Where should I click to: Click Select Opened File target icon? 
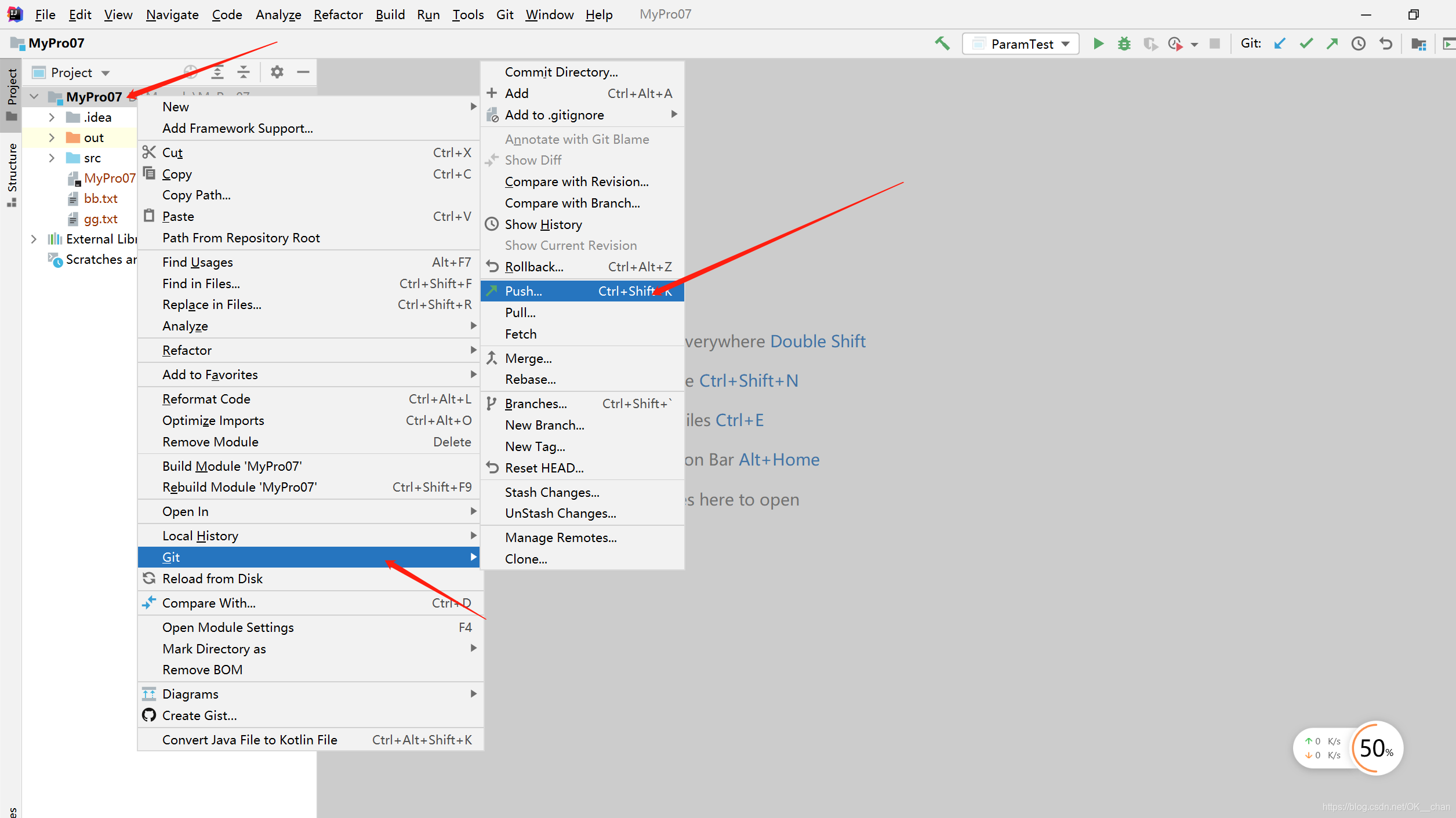191,72
